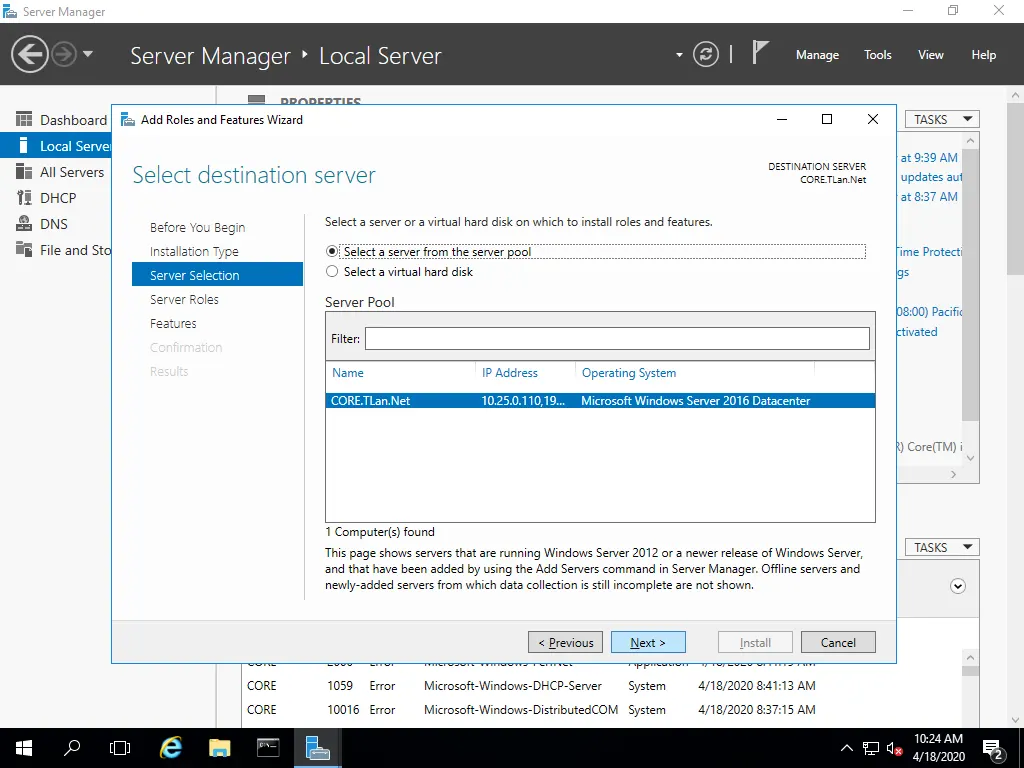Click the DNS icon in the sidebar
The width and height of the screenshot is (1024, 768).
pos(24,224)
